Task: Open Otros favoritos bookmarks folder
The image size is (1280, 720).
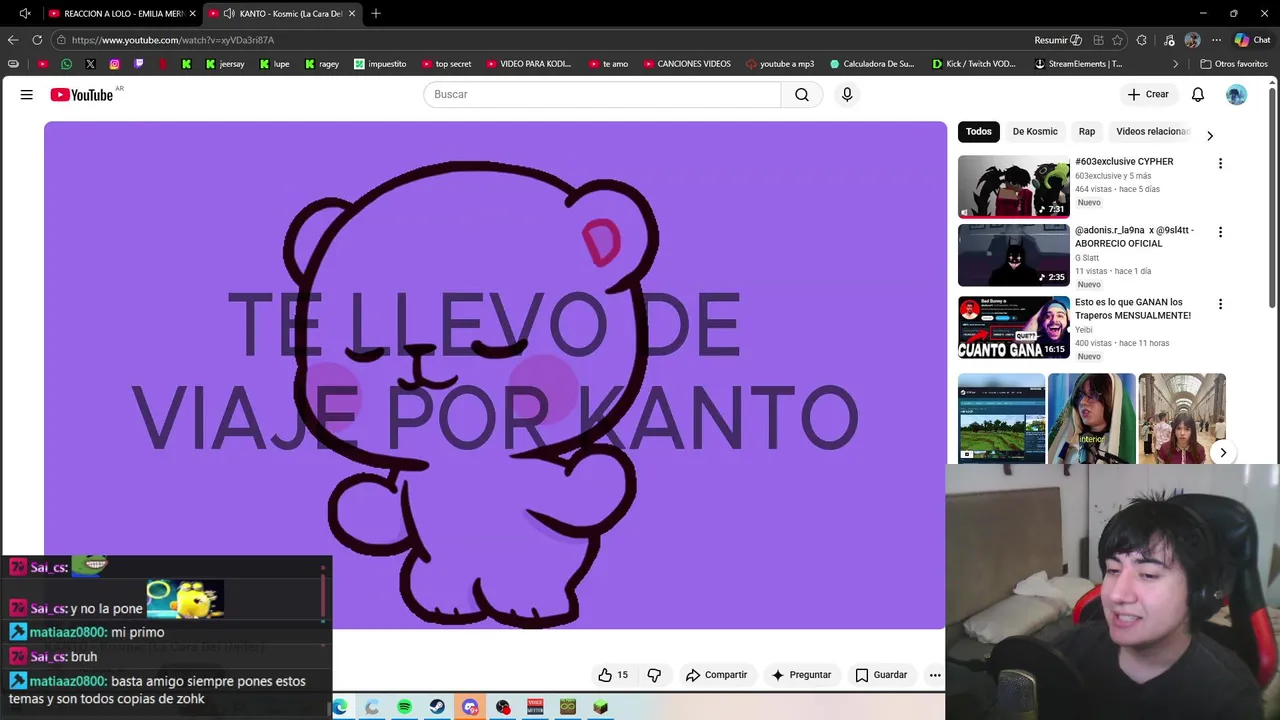Action: tap(1234, 64)
